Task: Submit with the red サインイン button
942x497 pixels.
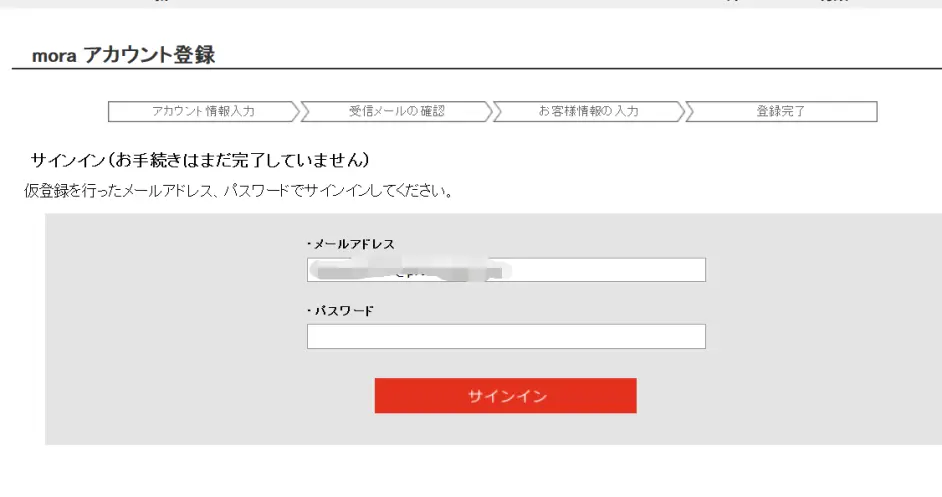Action: click(505, 395)
